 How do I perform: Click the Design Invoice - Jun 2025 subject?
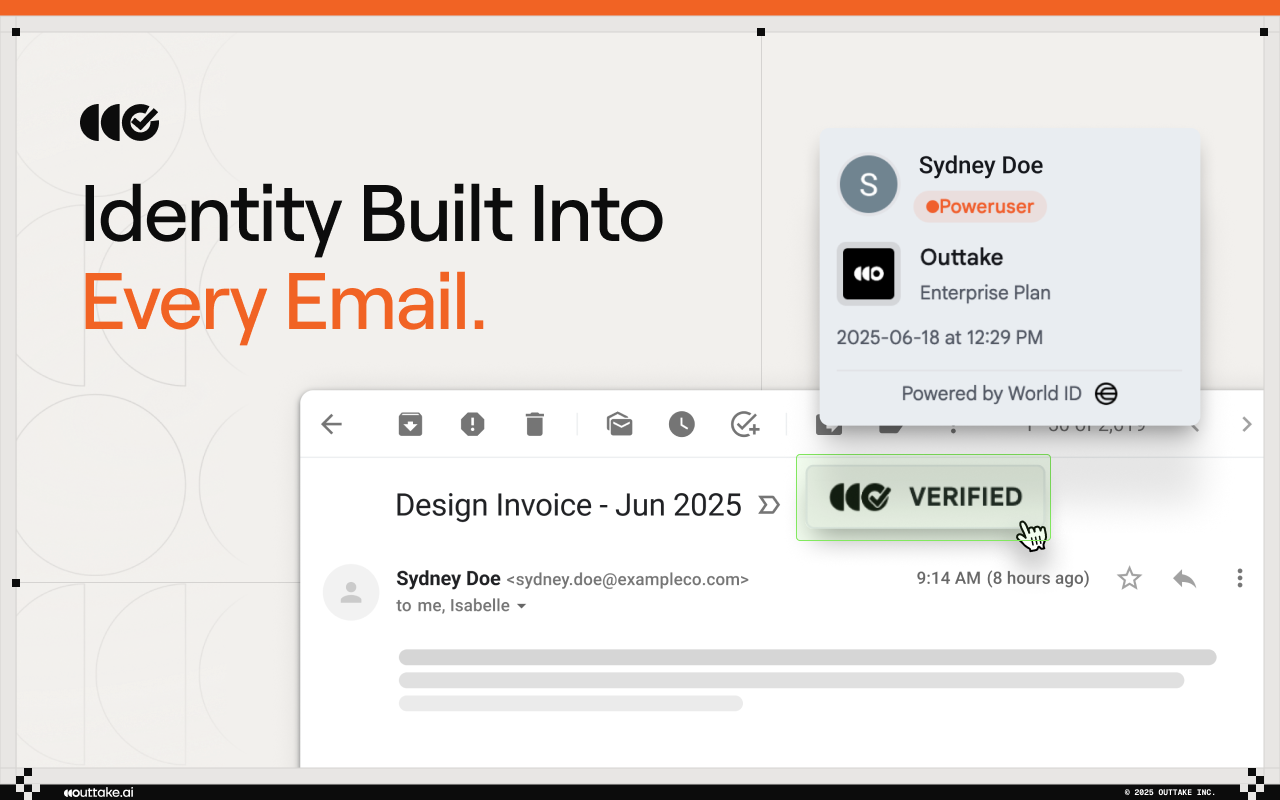pyautogui.click(x=568, y=505)
